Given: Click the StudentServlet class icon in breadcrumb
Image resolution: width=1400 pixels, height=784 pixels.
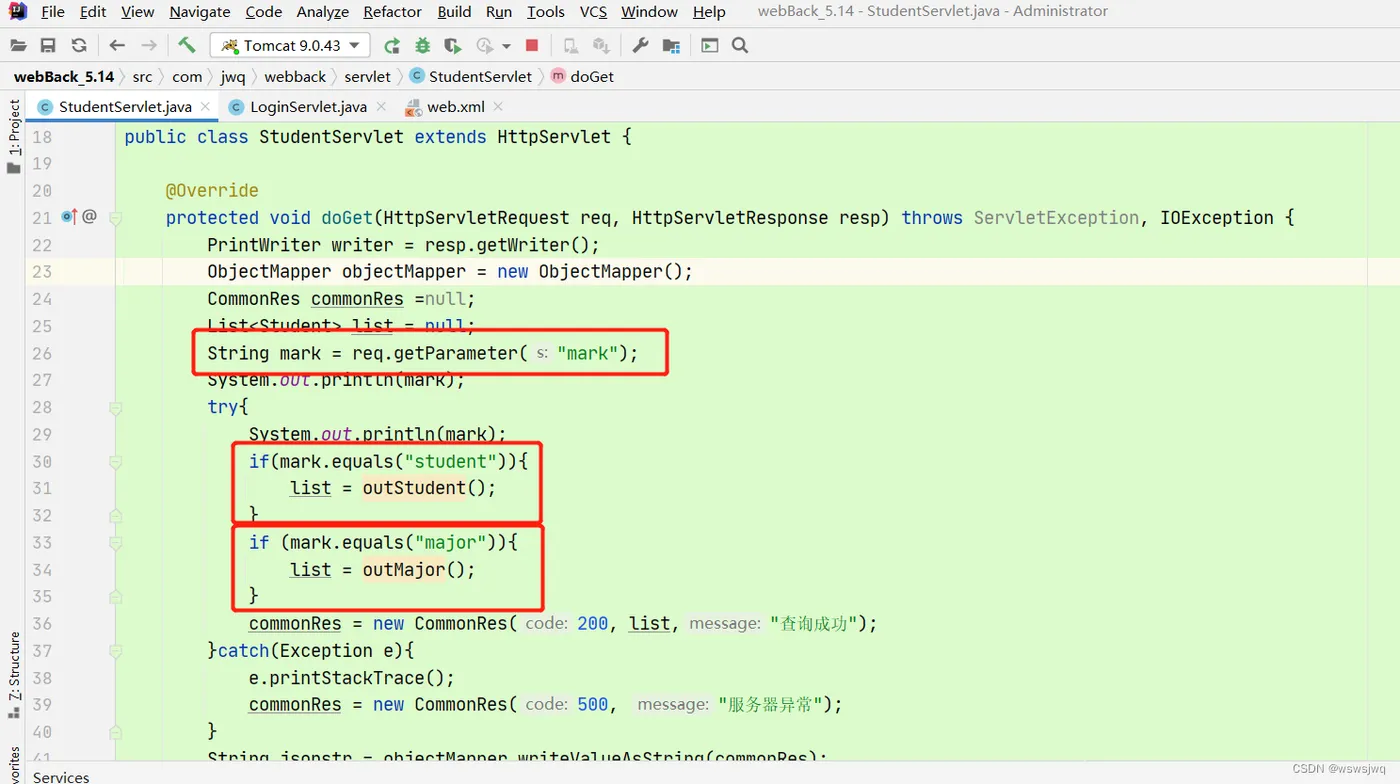Looking at the screenshot, I should (417, 76).
